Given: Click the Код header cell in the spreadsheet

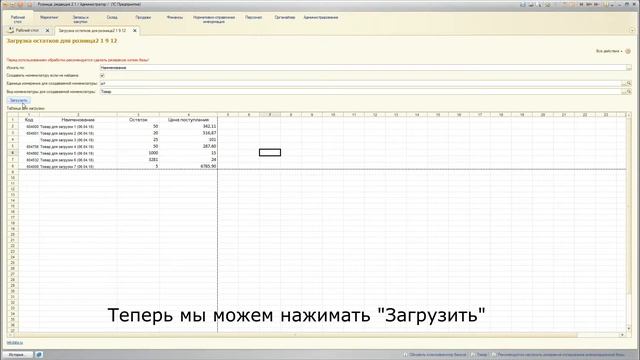Looking at the screenshot, I should (x=29, y=120).
